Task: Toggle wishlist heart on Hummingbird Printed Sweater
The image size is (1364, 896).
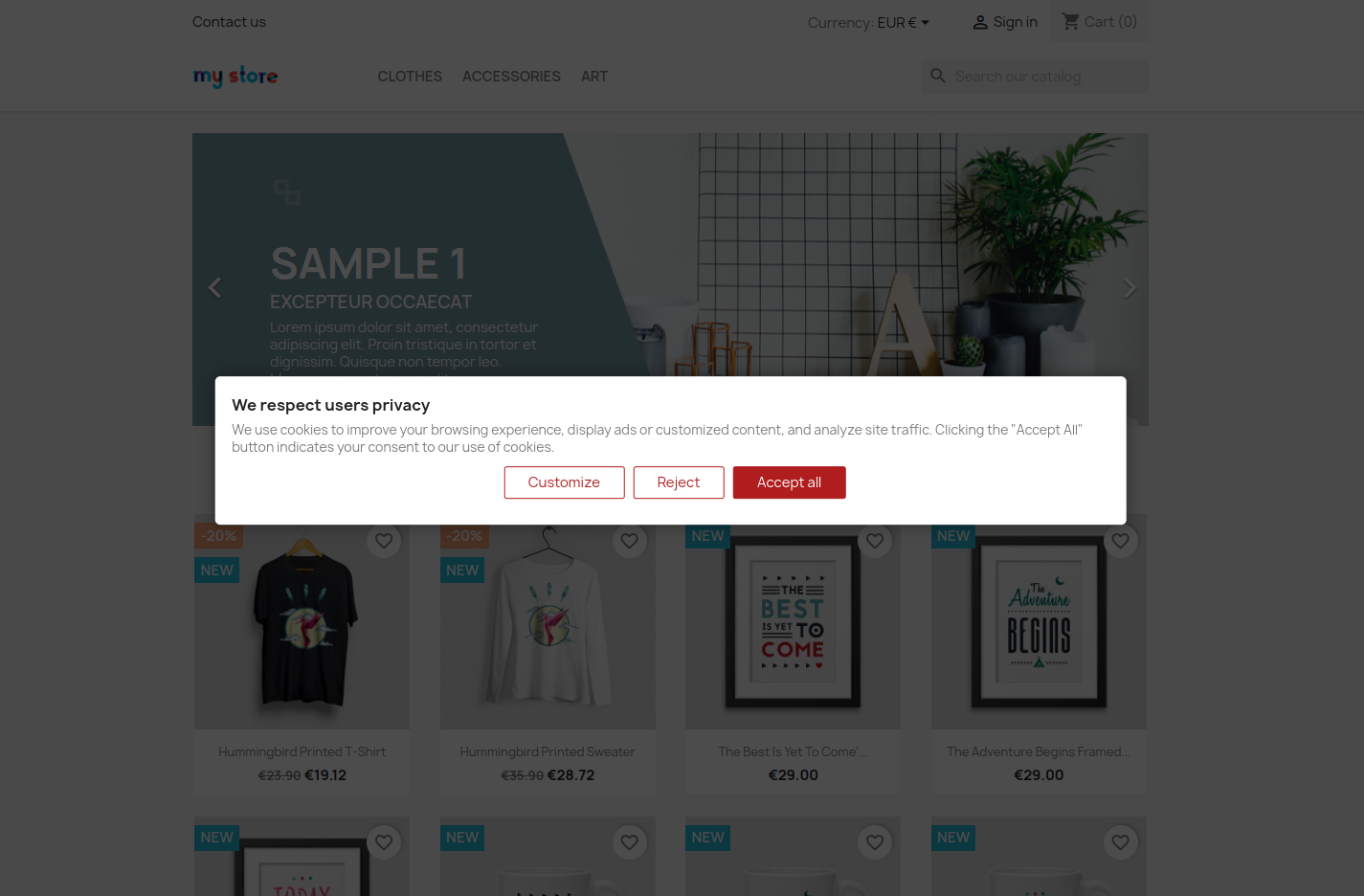Action: (629, 541)
